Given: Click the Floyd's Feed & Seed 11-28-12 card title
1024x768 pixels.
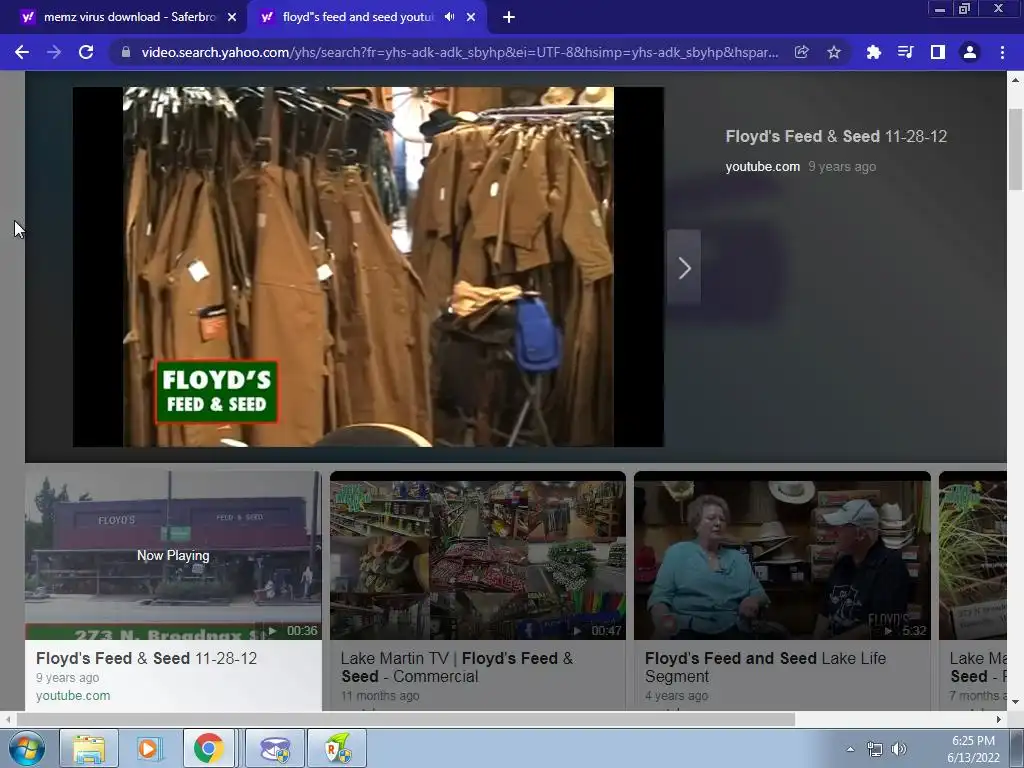Looking at the screenshot, I should tap(146, 658).
